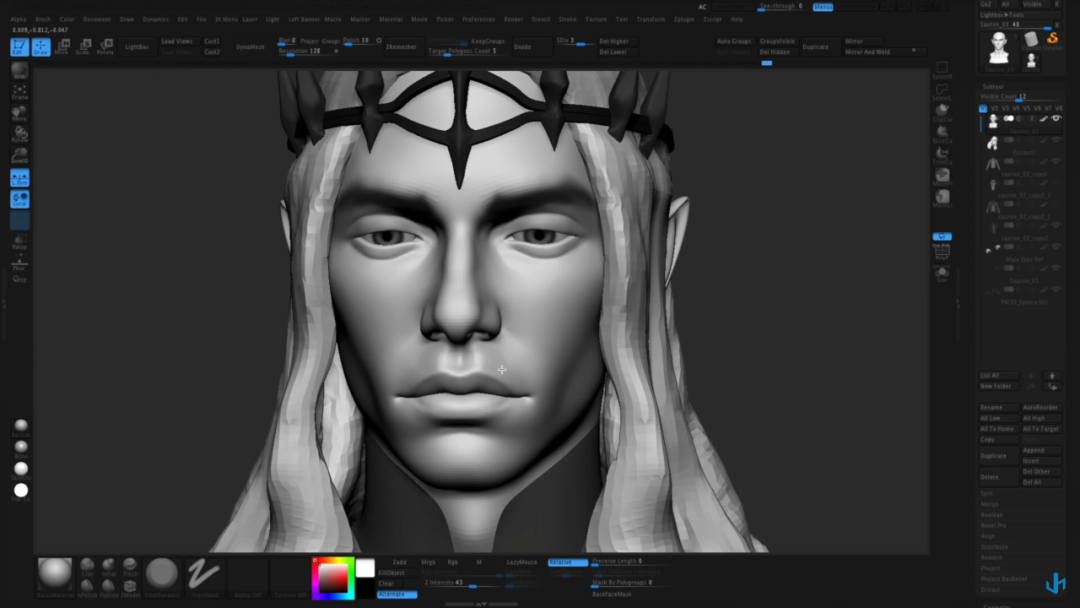Select the Draw mode icon
The height and width of the screenshot is (608, 1080).
(41, 47)
